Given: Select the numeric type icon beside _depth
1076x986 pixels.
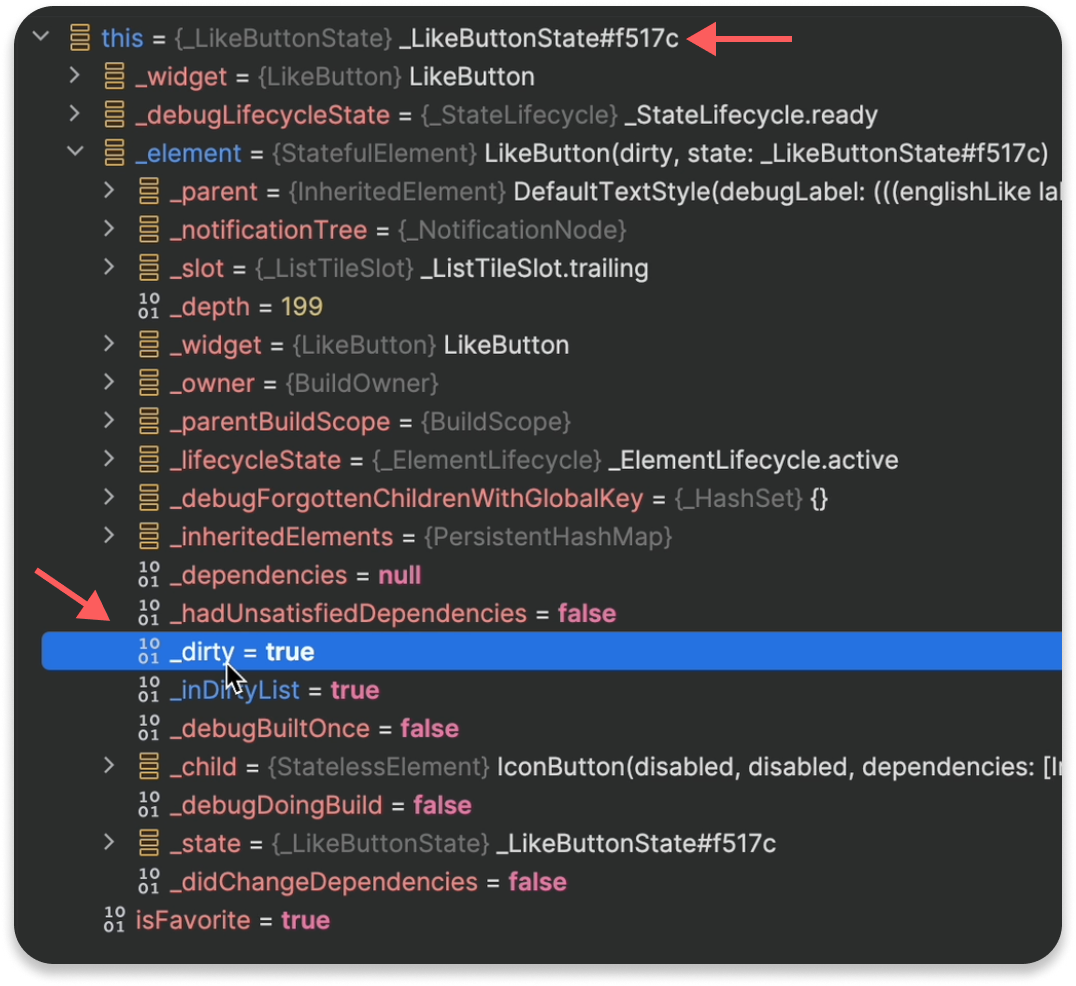Looking at the screenshot, I should point(148,306).
